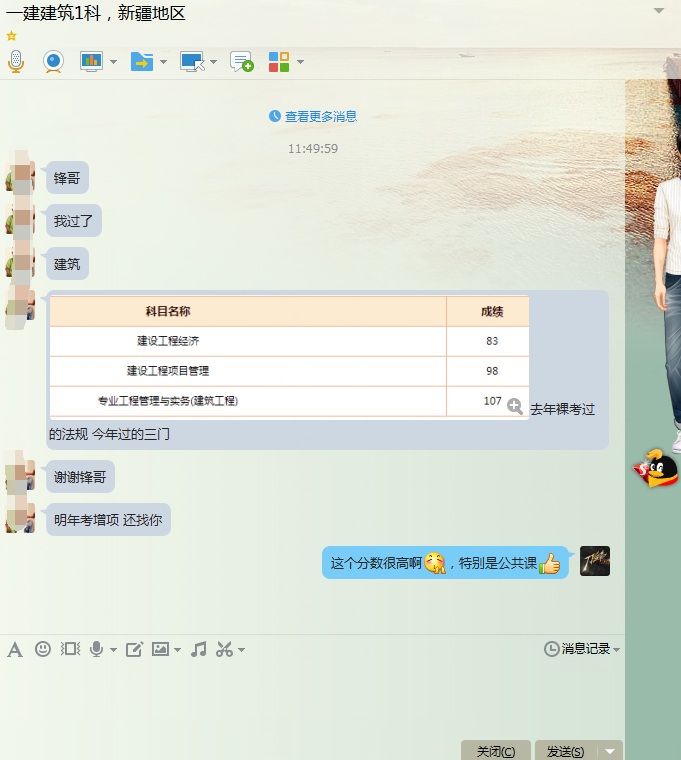Open font settings with the A icon

[x=15, y=649]
